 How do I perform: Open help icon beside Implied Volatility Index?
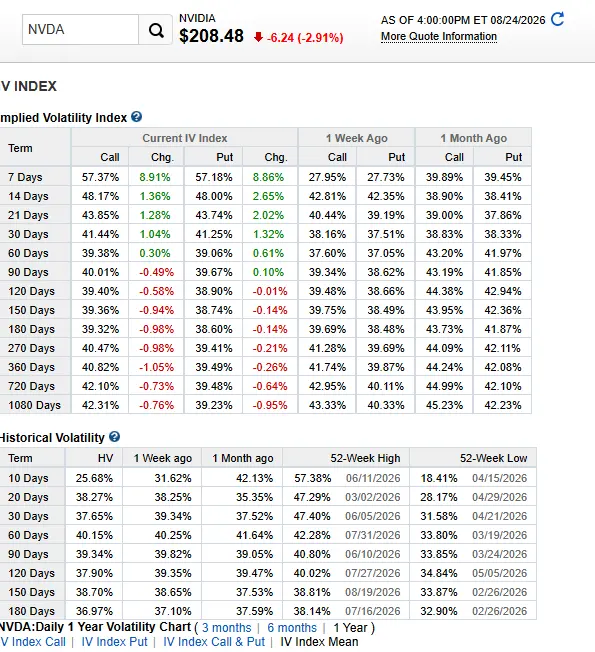click(x=136, y=117)
